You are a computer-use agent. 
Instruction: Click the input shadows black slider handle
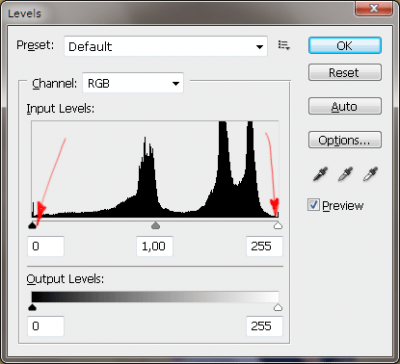click(x=32, y=226)
